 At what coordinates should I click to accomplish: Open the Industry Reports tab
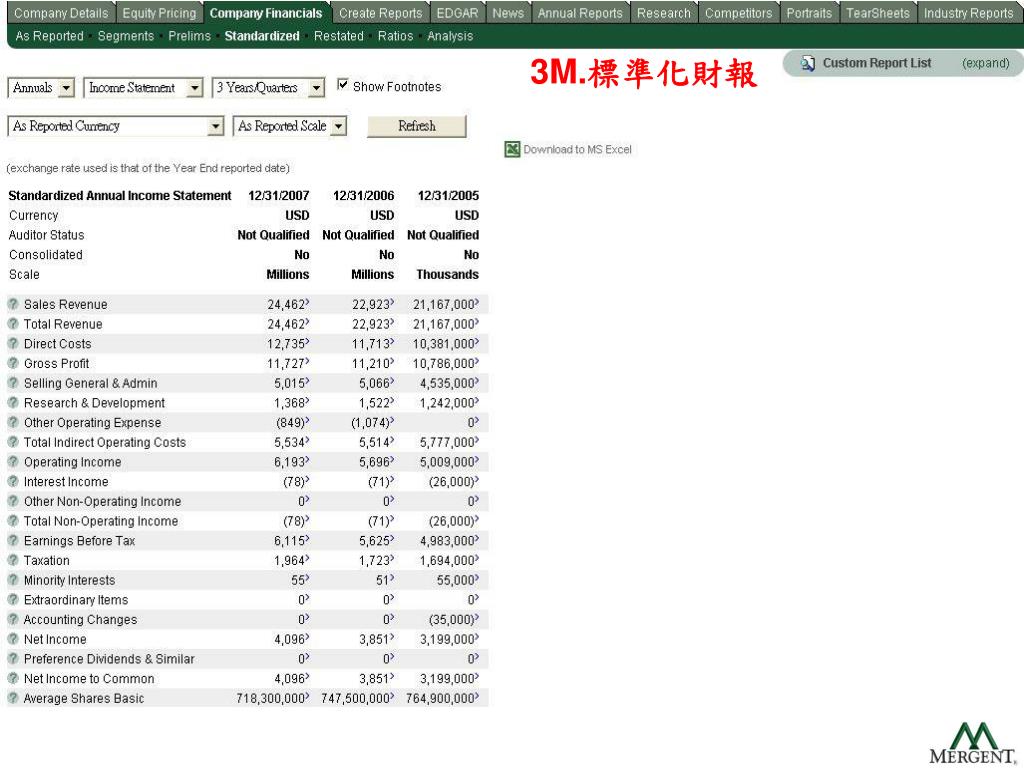[968, 13]
